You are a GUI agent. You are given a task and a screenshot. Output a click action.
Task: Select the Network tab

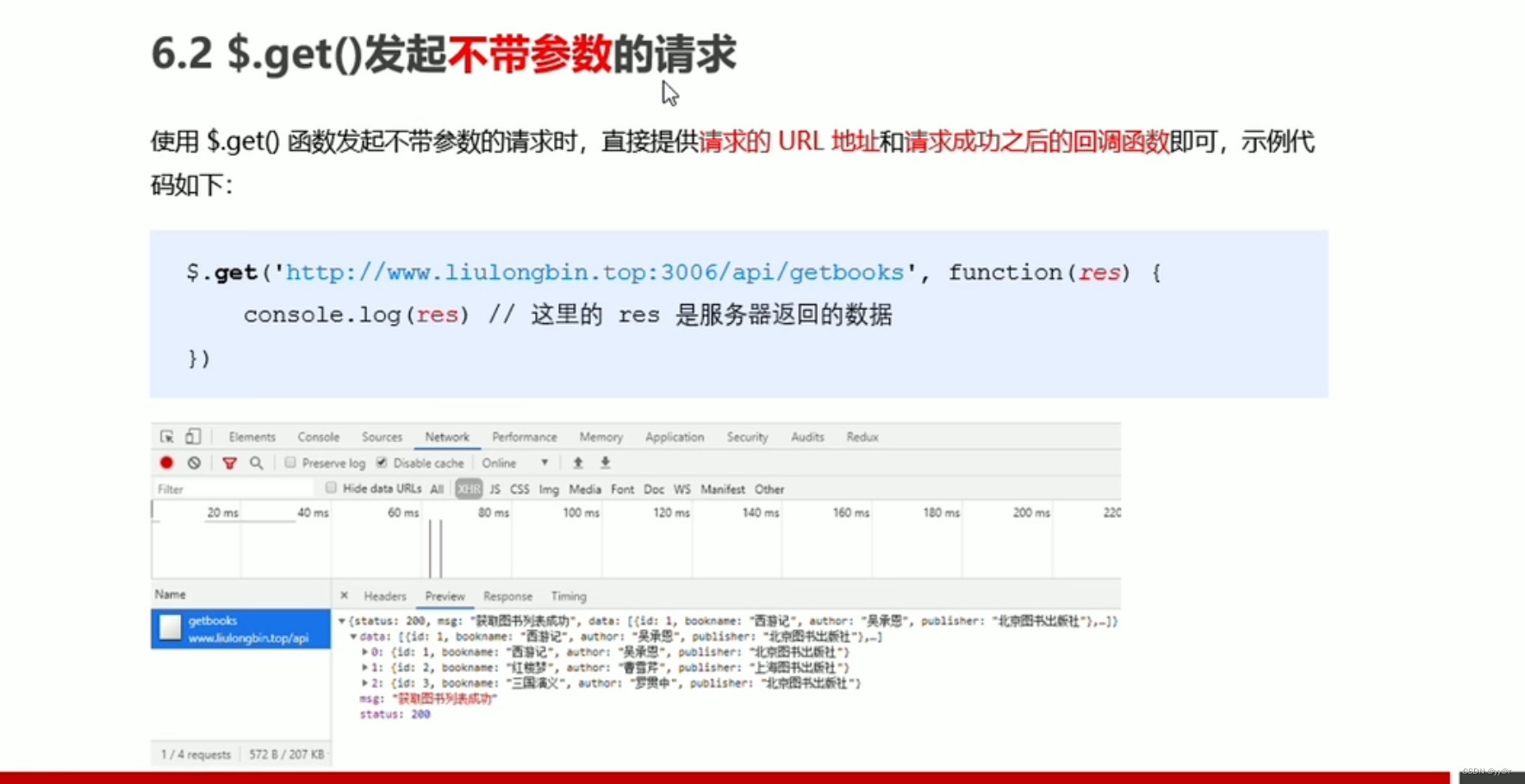pos(447,437)
